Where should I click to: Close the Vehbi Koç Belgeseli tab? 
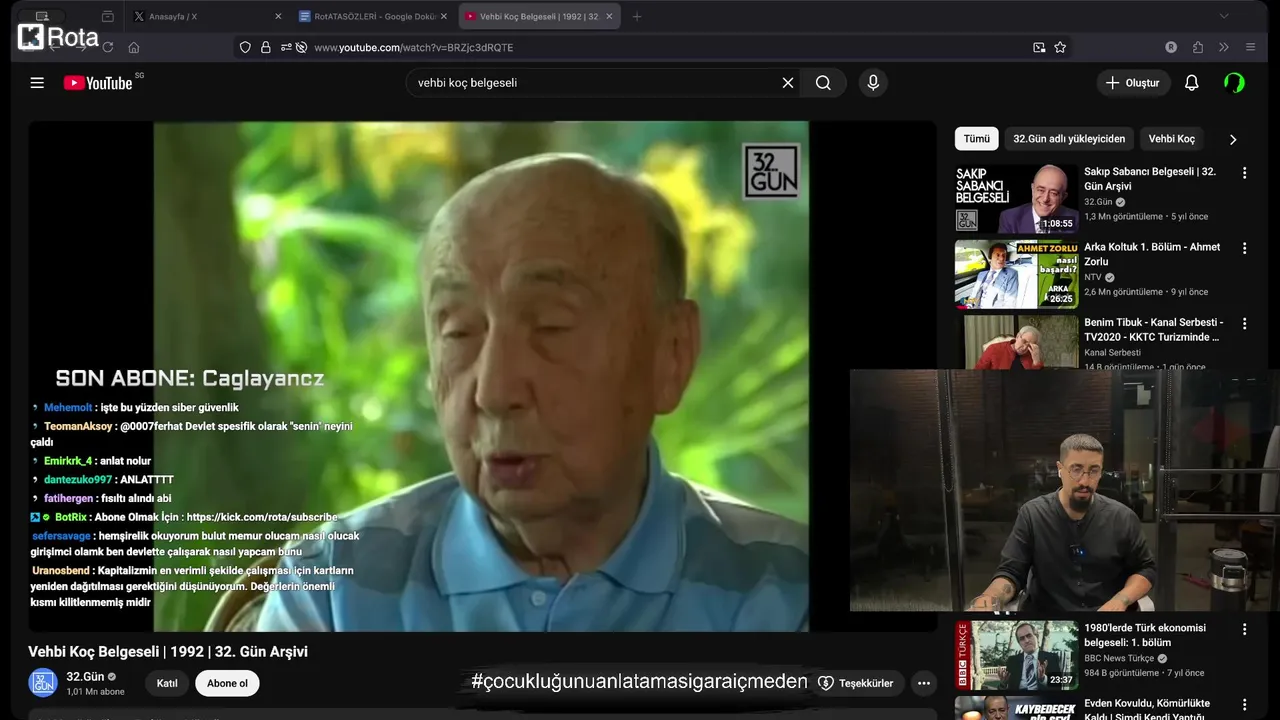tap(609, 16)
